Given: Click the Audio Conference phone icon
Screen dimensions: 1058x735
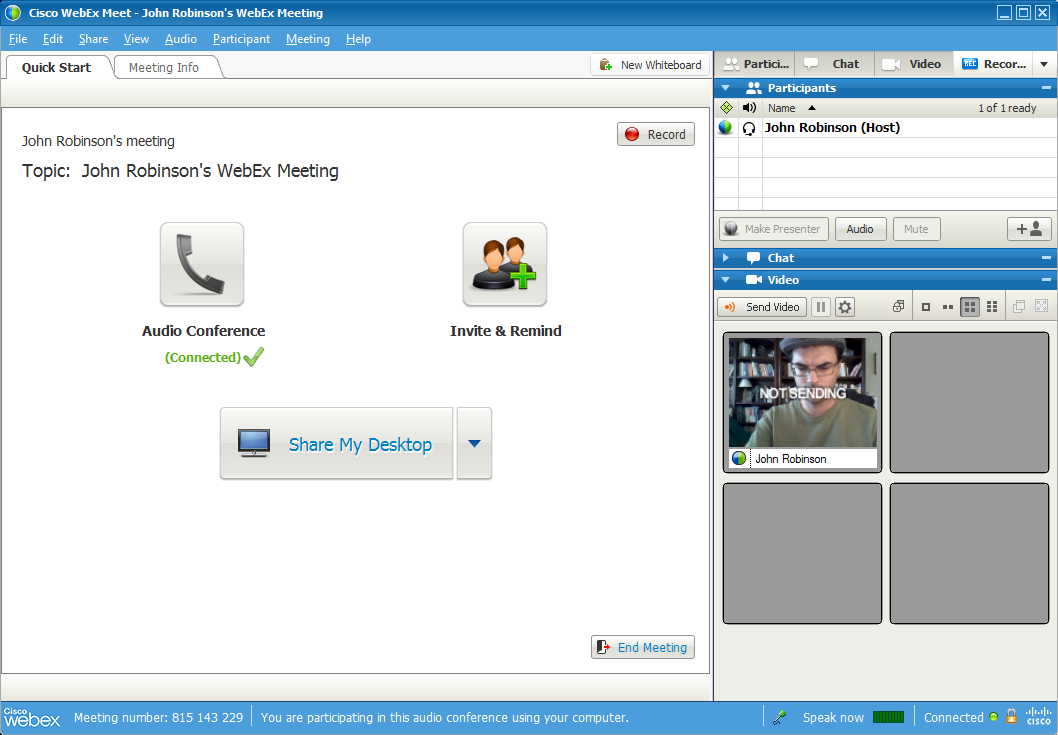Looking at the screenshot, I should click(201, 264).
